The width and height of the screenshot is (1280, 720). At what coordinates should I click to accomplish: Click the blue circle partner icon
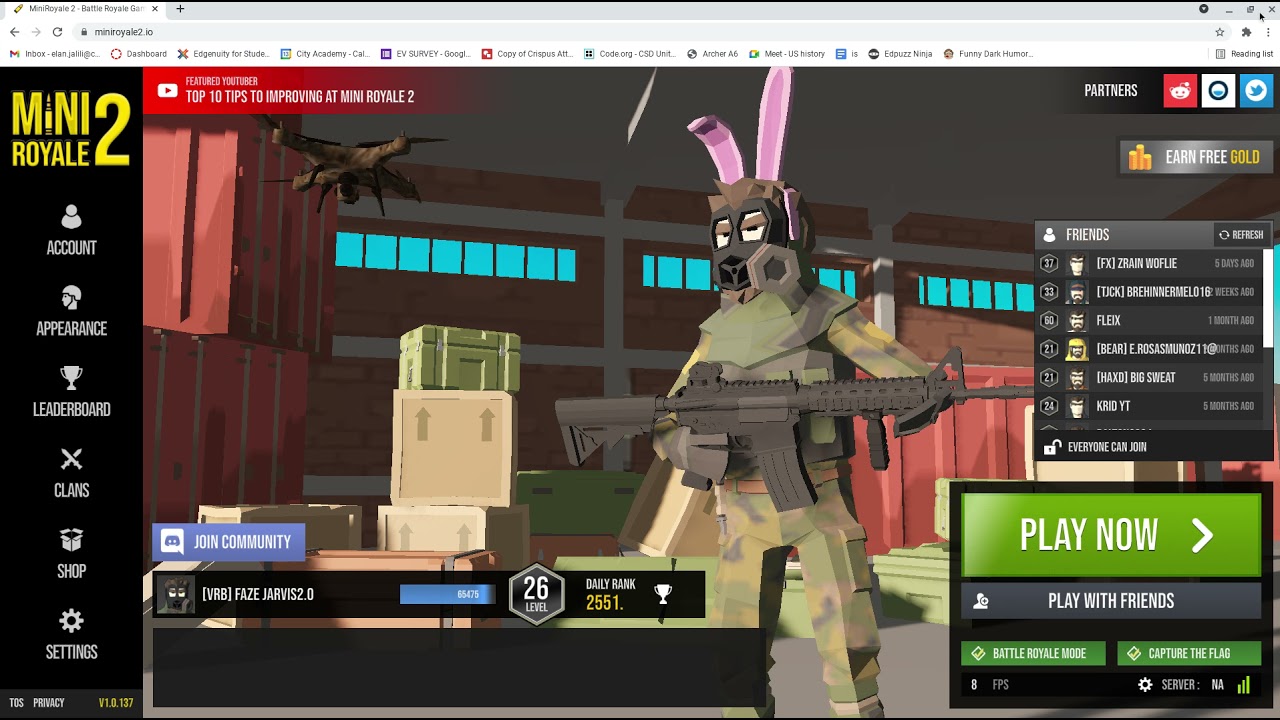point(1218,91)
